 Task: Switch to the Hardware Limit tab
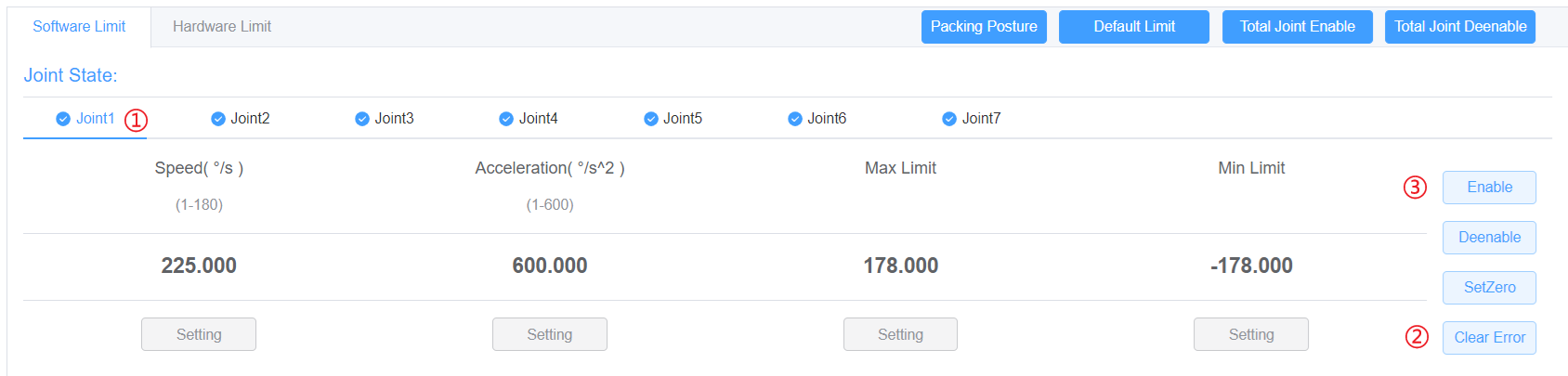pos(222,27)
